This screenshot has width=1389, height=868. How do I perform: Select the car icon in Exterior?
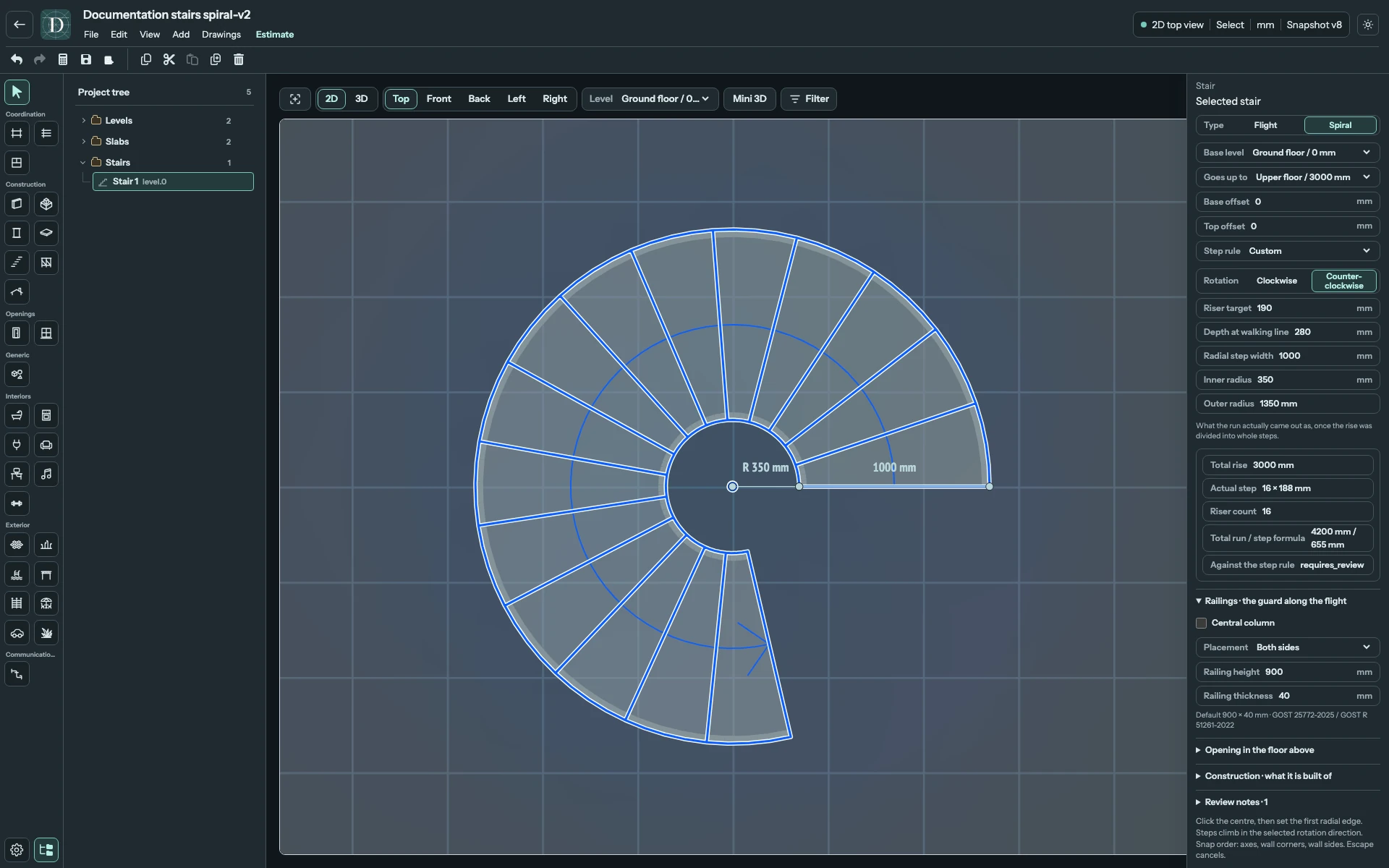[x=17, y=633]
